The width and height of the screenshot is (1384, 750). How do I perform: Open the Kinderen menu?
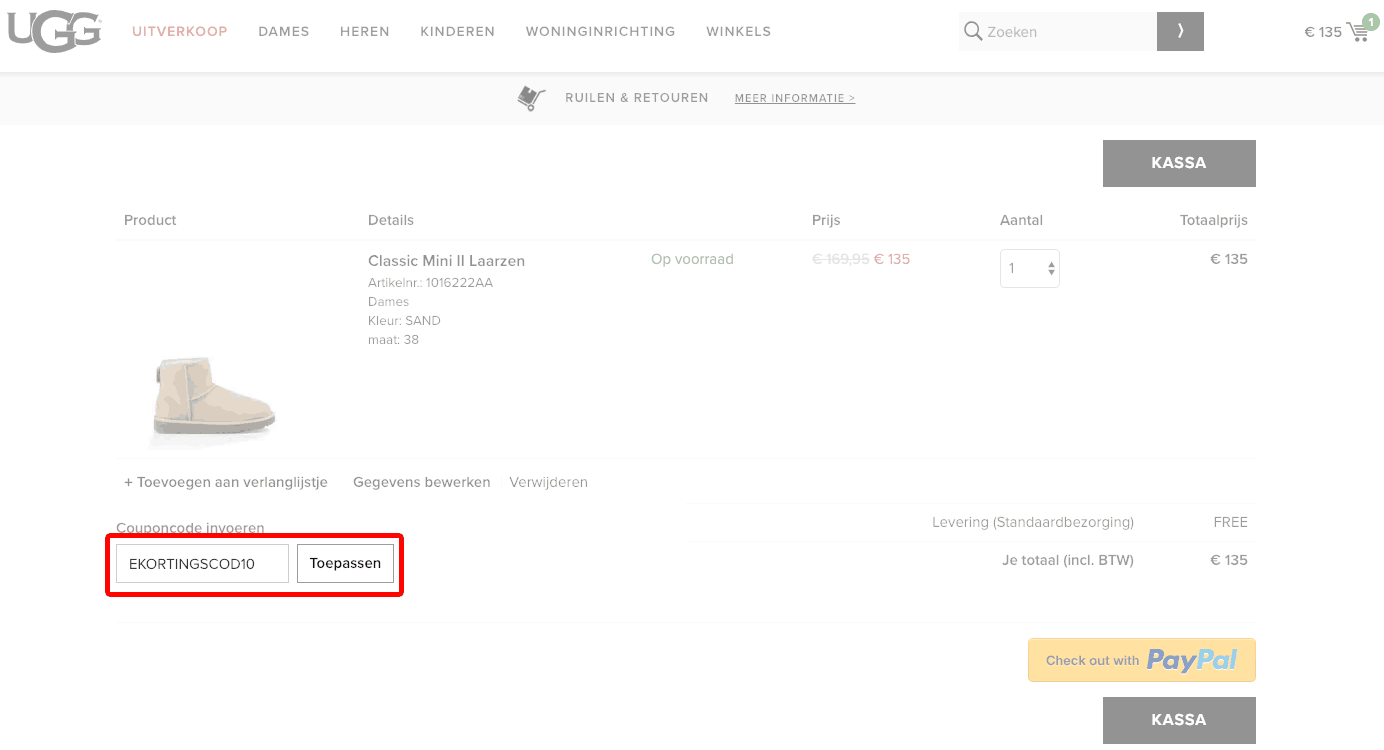point(458,31)
